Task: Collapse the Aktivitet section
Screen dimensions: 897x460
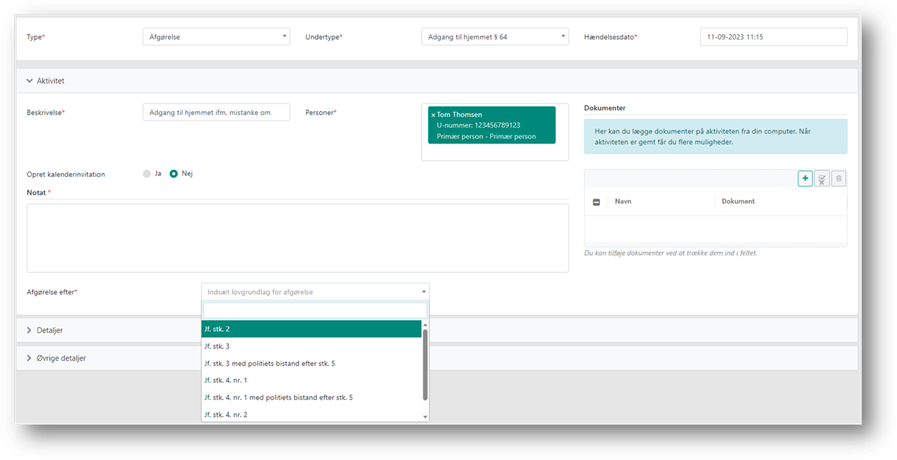Action: pyautogui.click(x=29, y=80)
